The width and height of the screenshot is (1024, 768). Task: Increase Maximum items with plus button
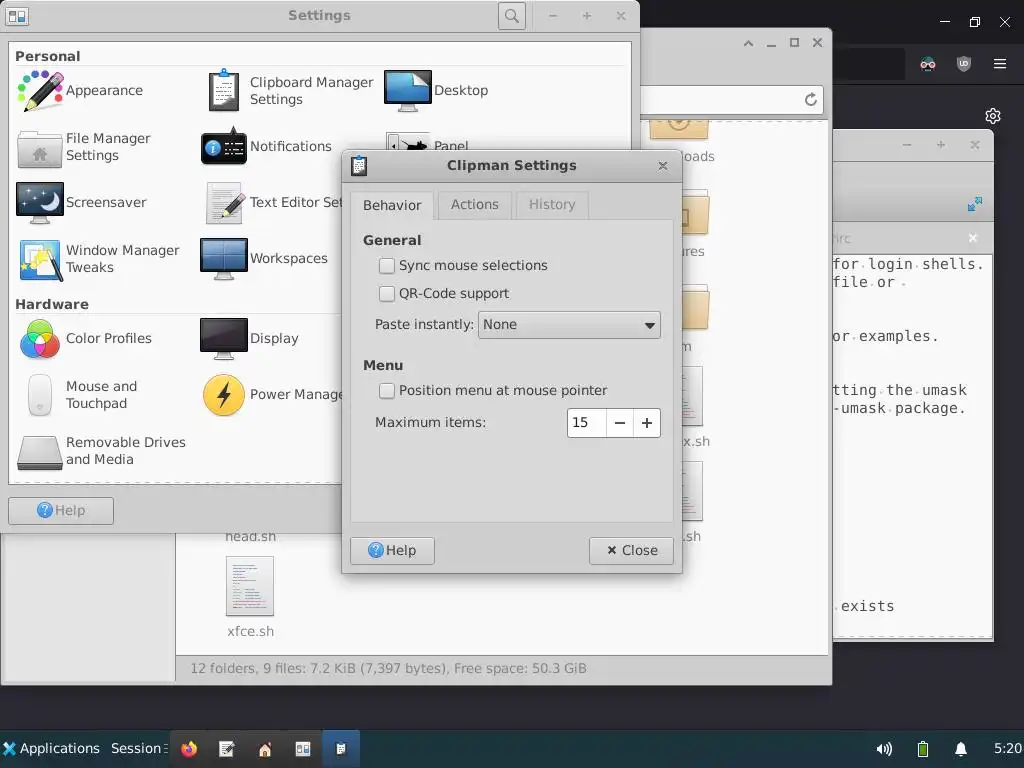[647, 423]
